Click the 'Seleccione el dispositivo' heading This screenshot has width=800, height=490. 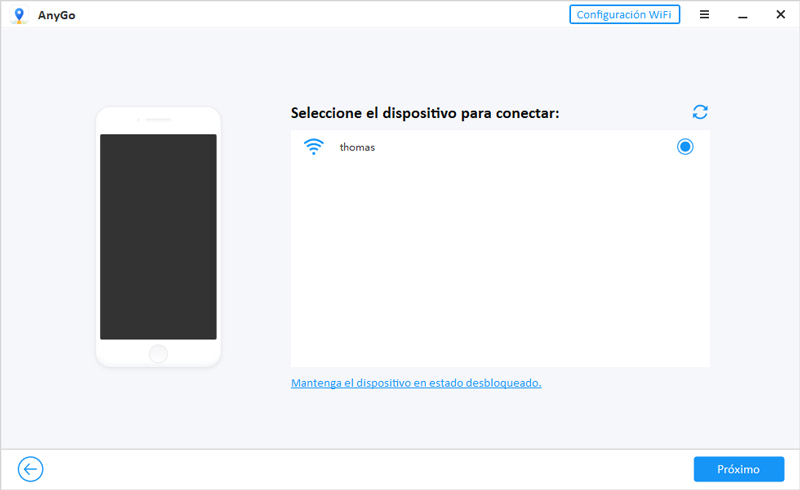pyautogui.click(x=425, y=113)
